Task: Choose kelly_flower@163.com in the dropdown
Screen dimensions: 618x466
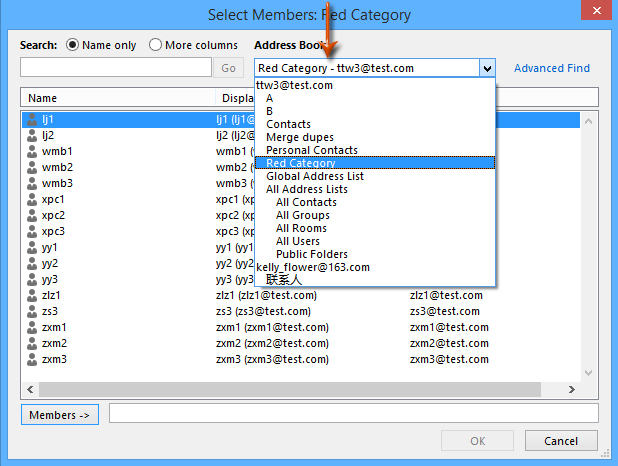Action: pyautogui.click(x=313, y=267)
